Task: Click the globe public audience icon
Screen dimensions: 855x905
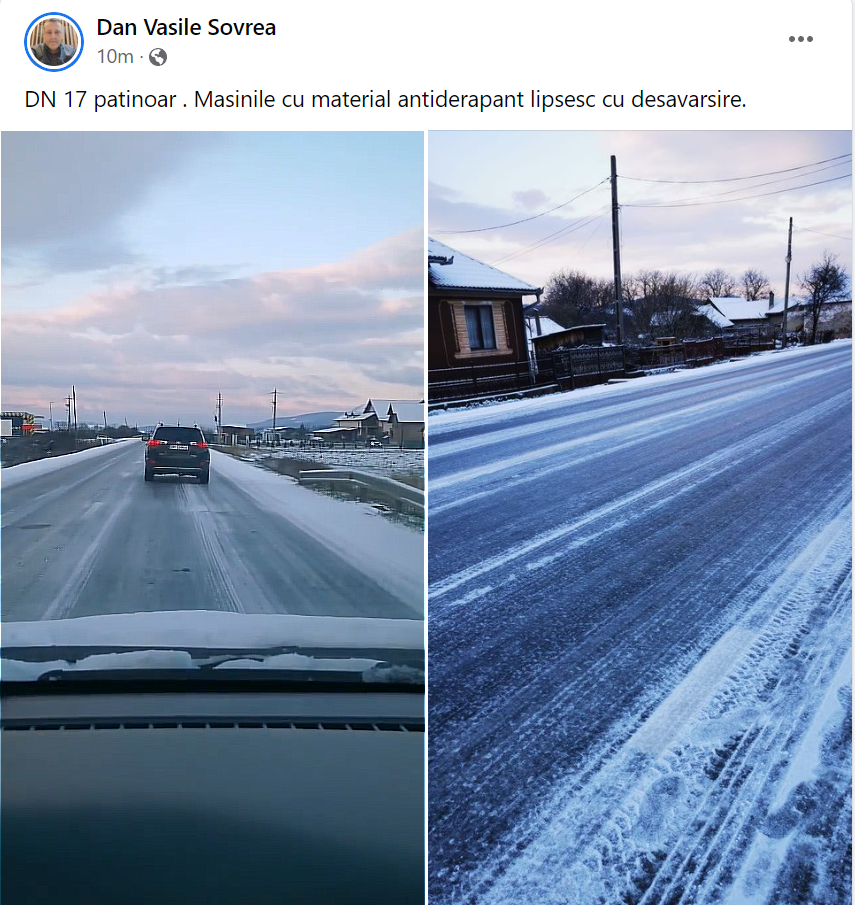Action: pyautogui.click(x=158, y=57)
